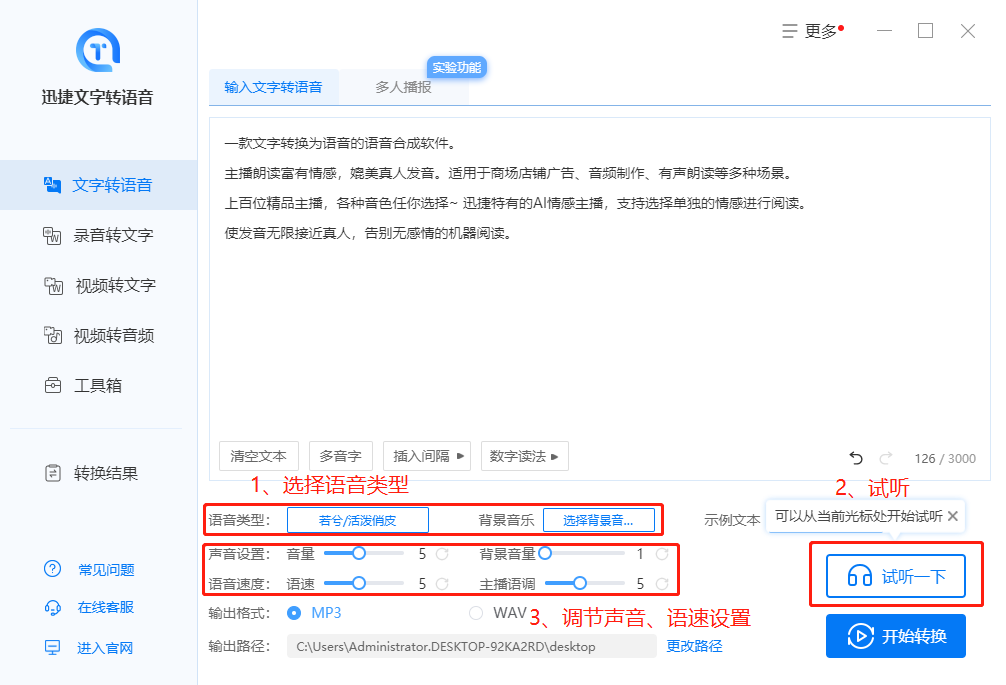Reset the 语速 speed value
1006x685 pixels.
click(x=442, y=584)
